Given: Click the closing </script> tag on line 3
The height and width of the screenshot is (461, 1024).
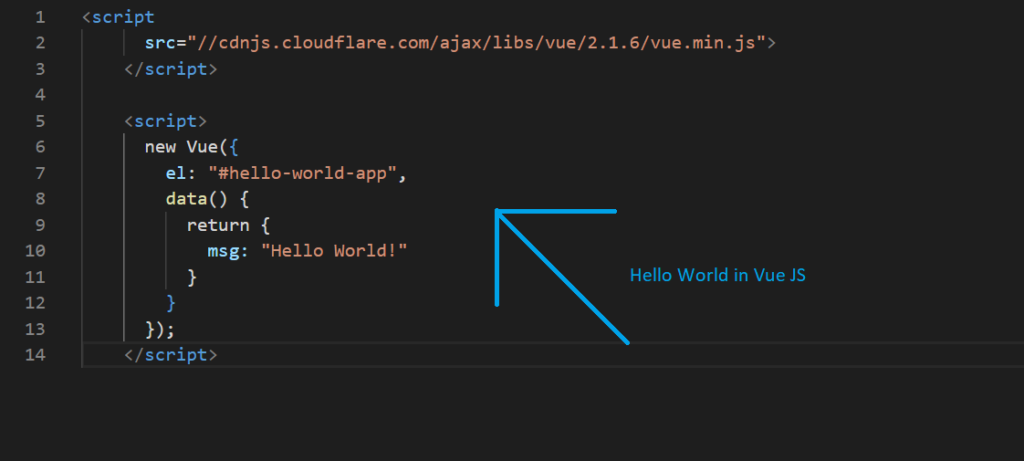Looking at the screenshot, I should (x=171, y=69).
